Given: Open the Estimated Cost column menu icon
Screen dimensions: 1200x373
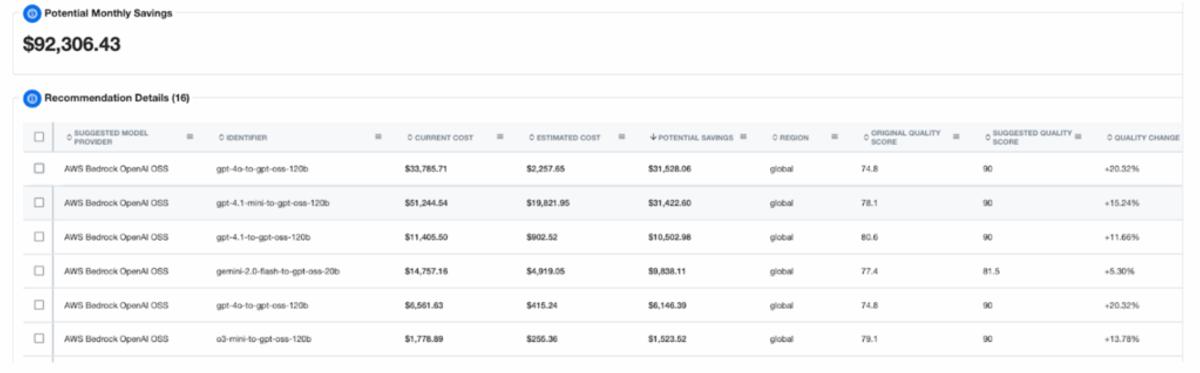Looking at the screenshot, I should click(621, 137).
